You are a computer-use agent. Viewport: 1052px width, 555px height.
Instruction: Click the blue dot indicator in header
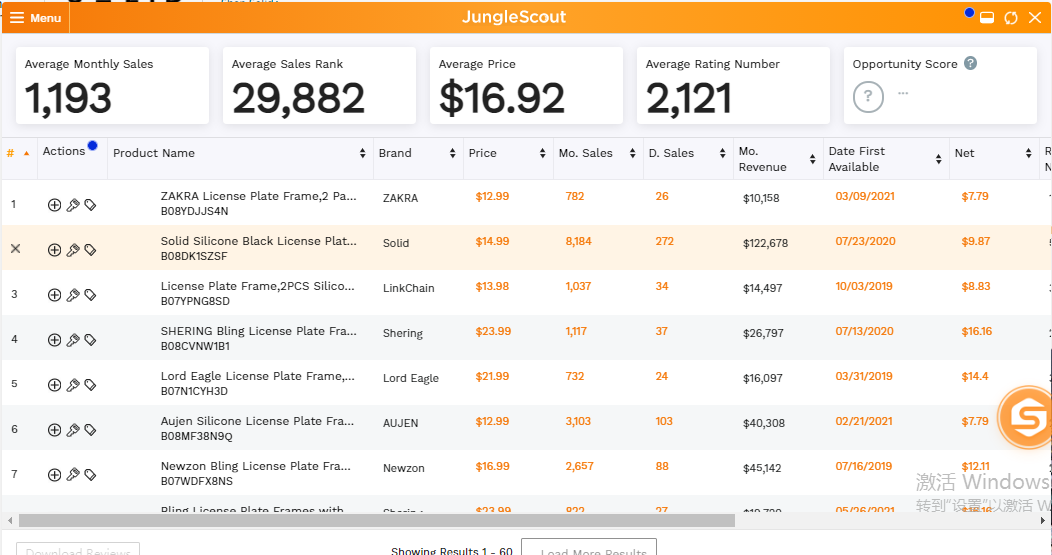(969, 12)
